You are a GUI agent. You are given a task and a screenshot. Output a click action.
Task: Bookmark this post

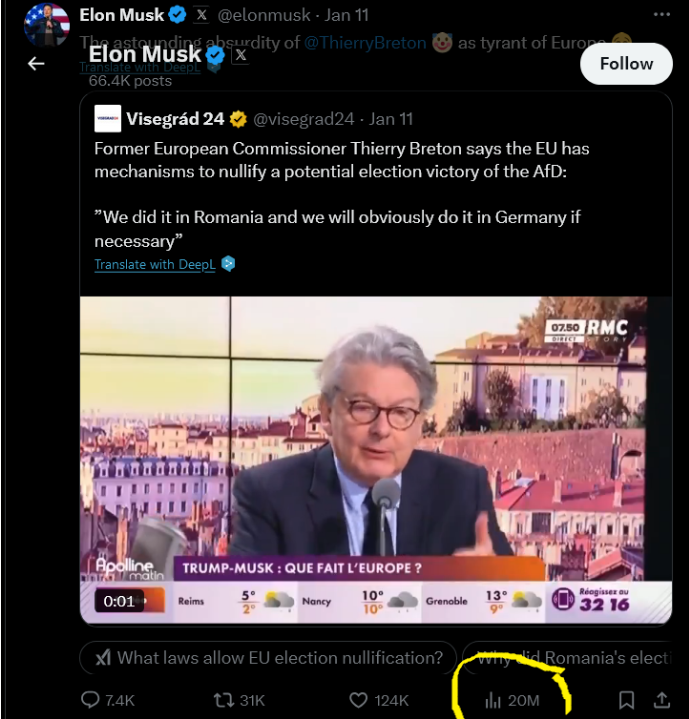[626, 700]
